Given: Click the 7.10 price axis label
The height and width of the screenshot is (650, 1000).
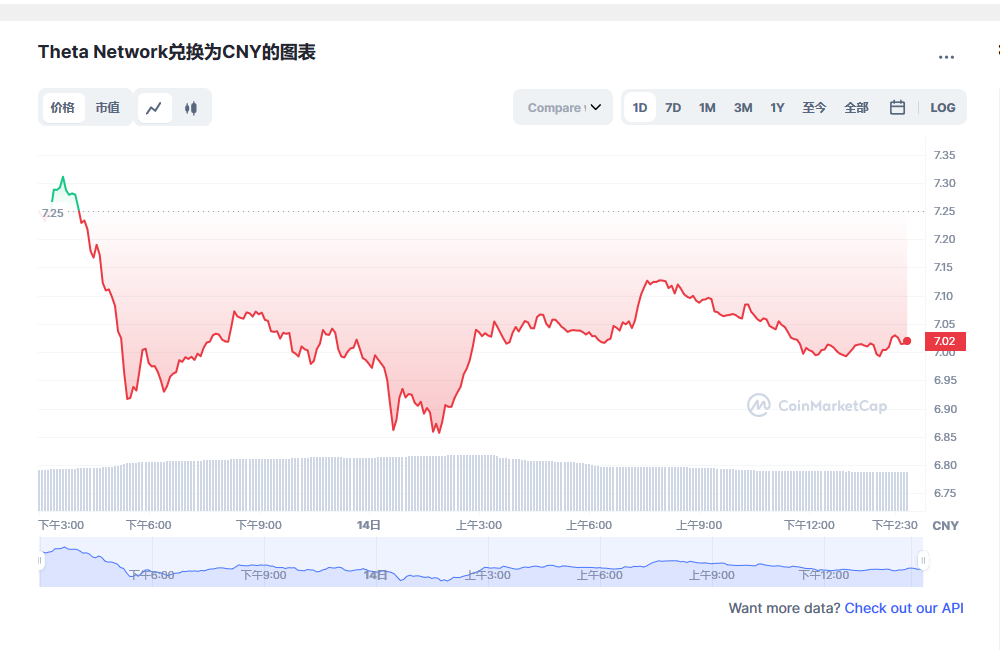Looking at the screenshot, I should (x=943, y=296).
